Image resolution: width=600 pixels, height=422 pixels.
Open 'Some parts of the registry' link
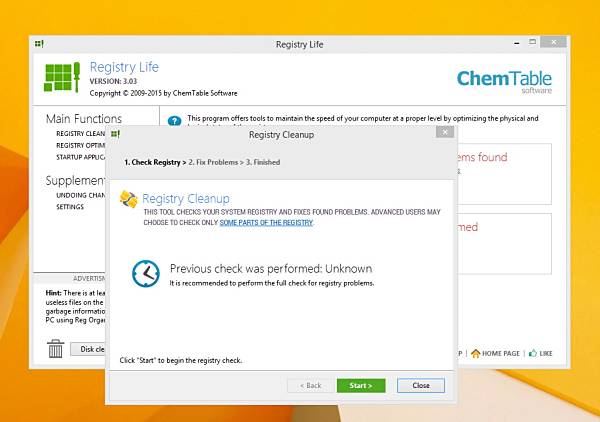pos(266,223)
